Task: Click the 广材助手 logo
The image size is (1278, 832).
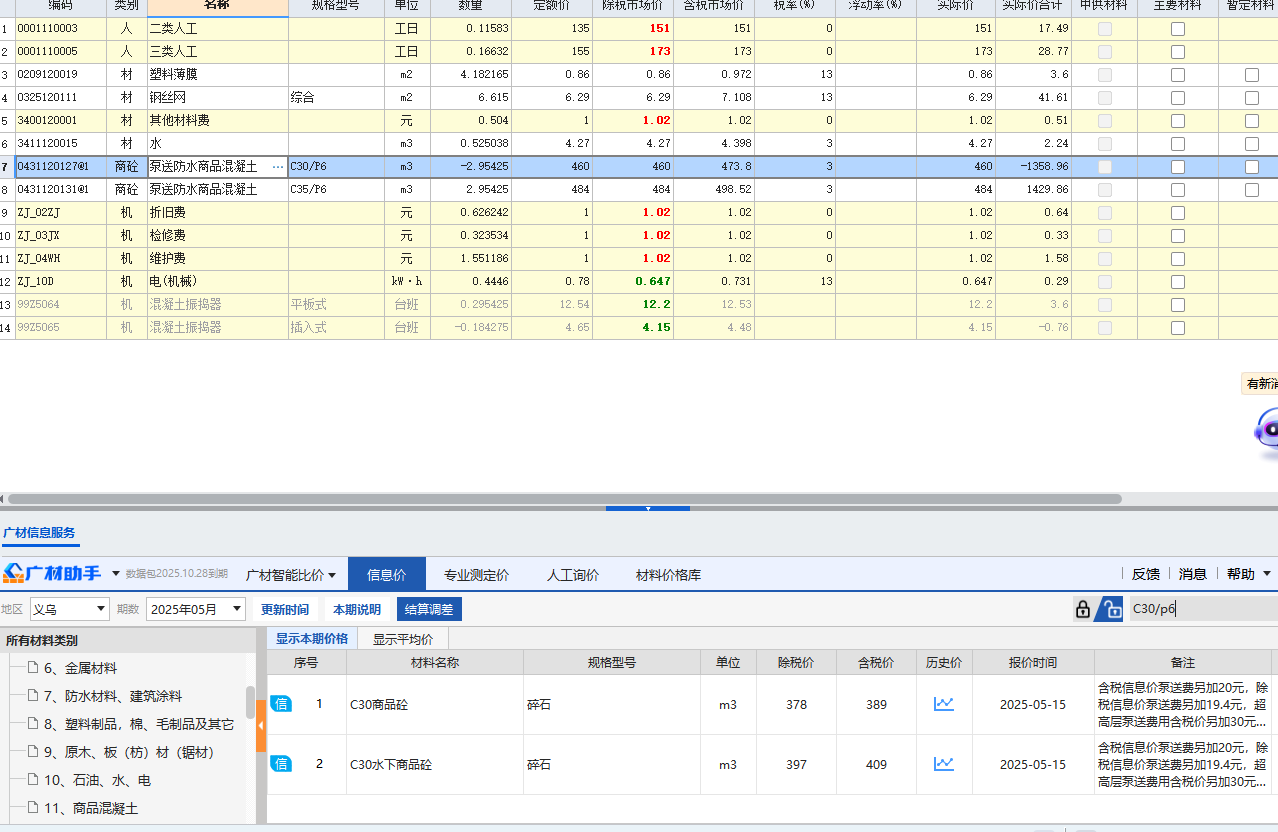Action: 52,573
